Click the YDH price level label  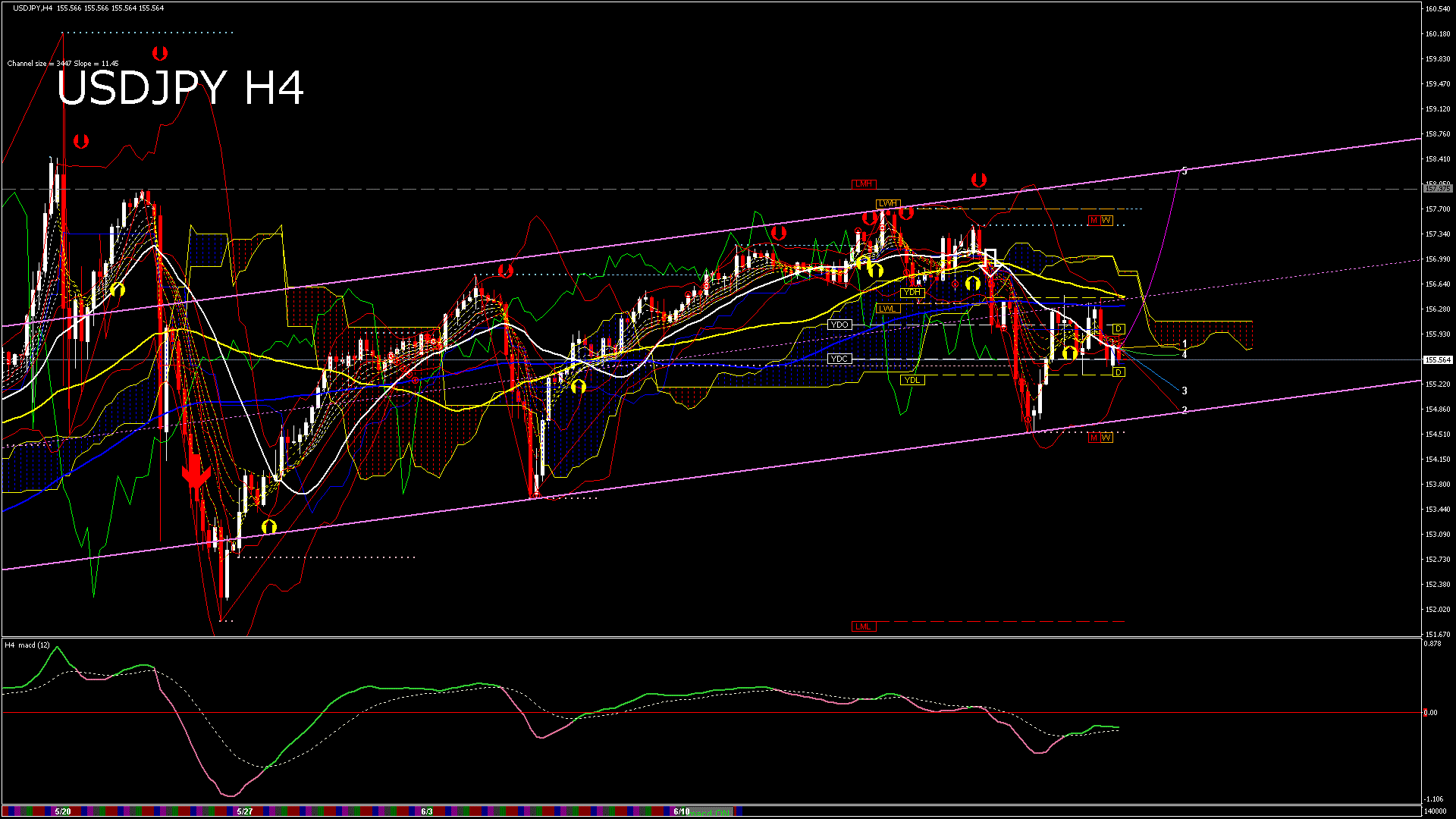coord(912,293)
